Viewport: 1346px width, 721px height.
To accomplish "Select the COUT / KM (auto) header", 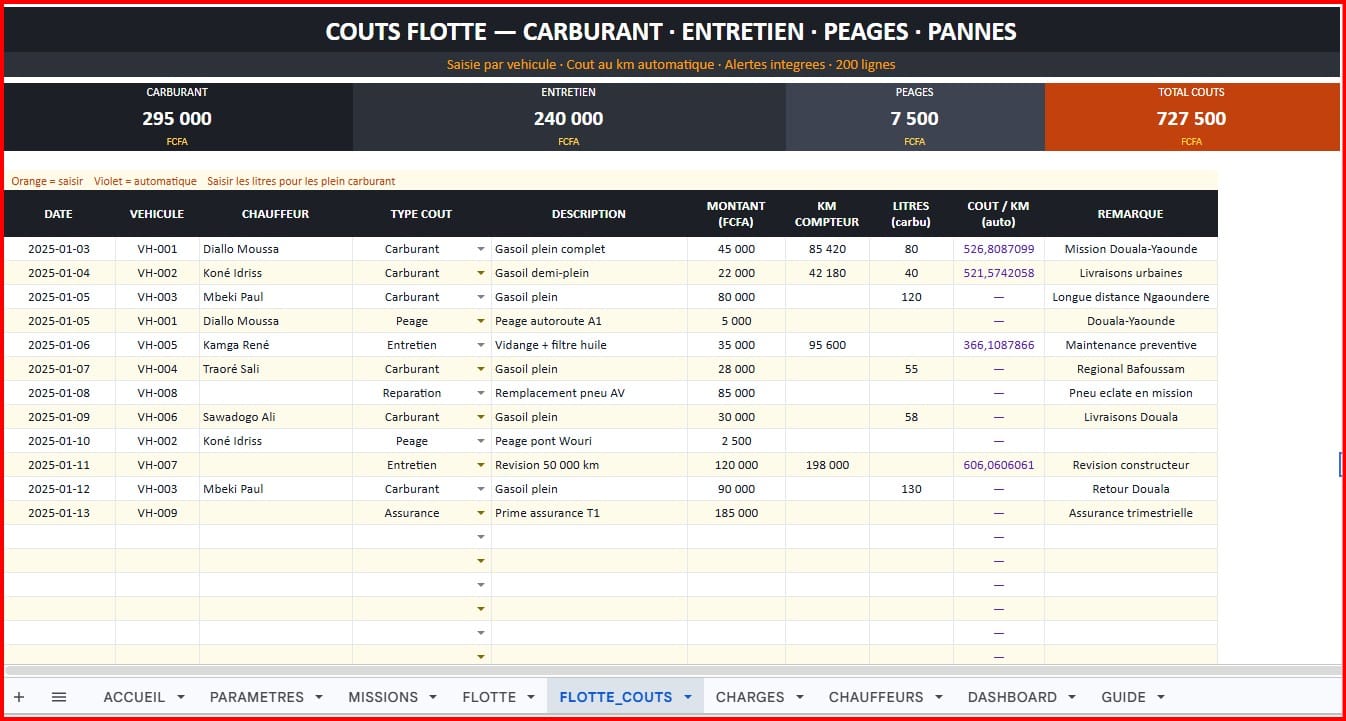I will 998,214.
